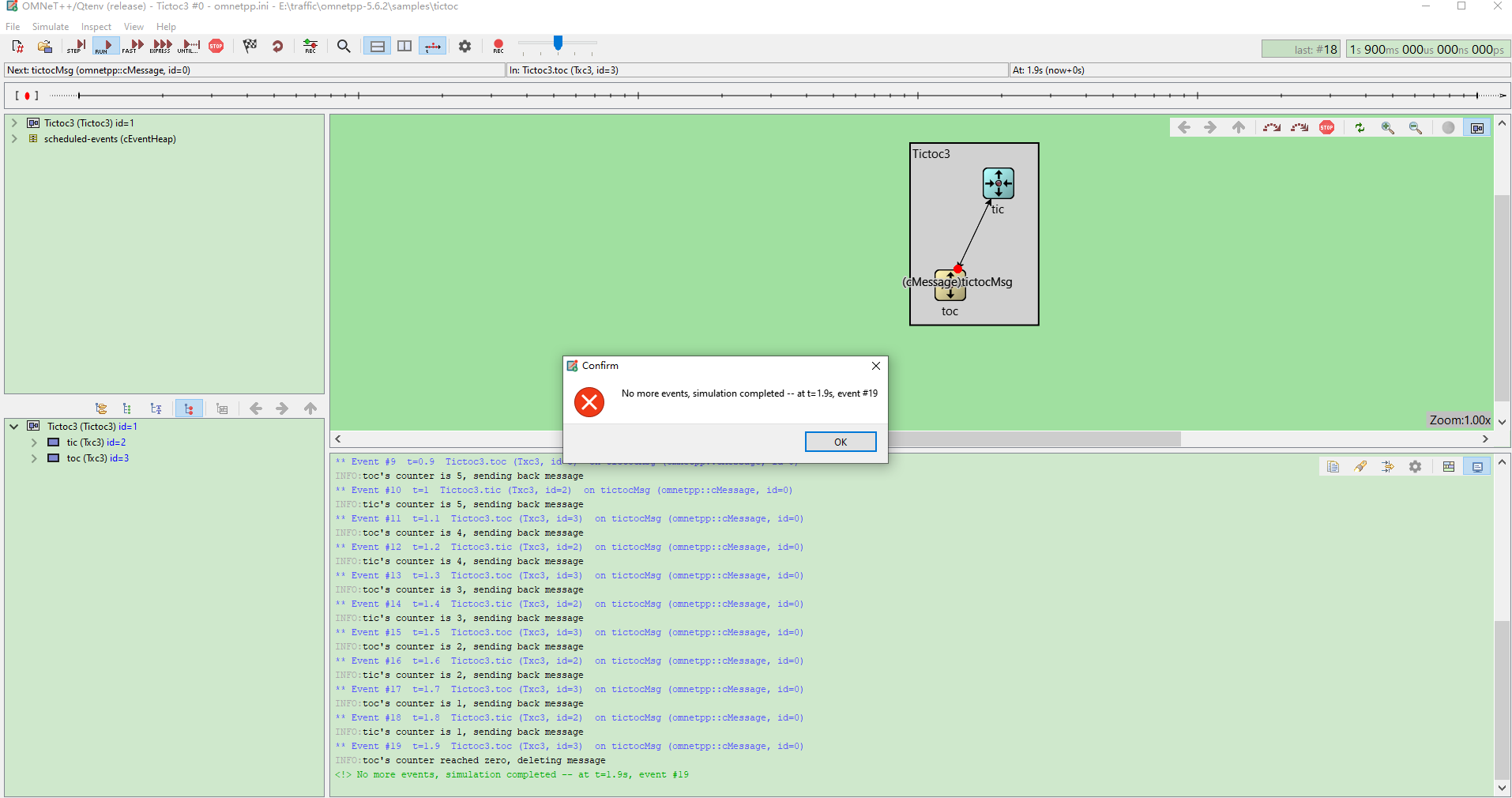Open the find magnifier in main toolbar
The image size is (1512, 798).
[344, 47]
